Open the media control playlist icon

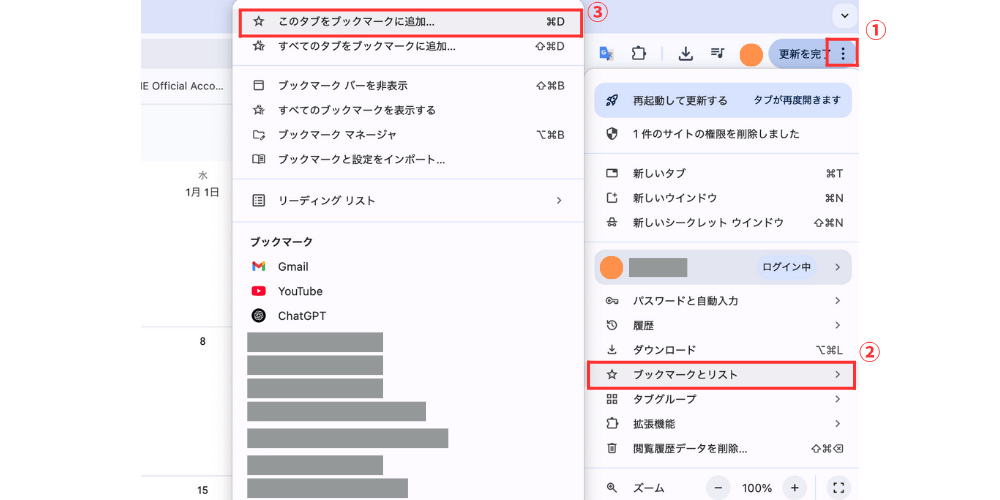(x=717, y=54)
